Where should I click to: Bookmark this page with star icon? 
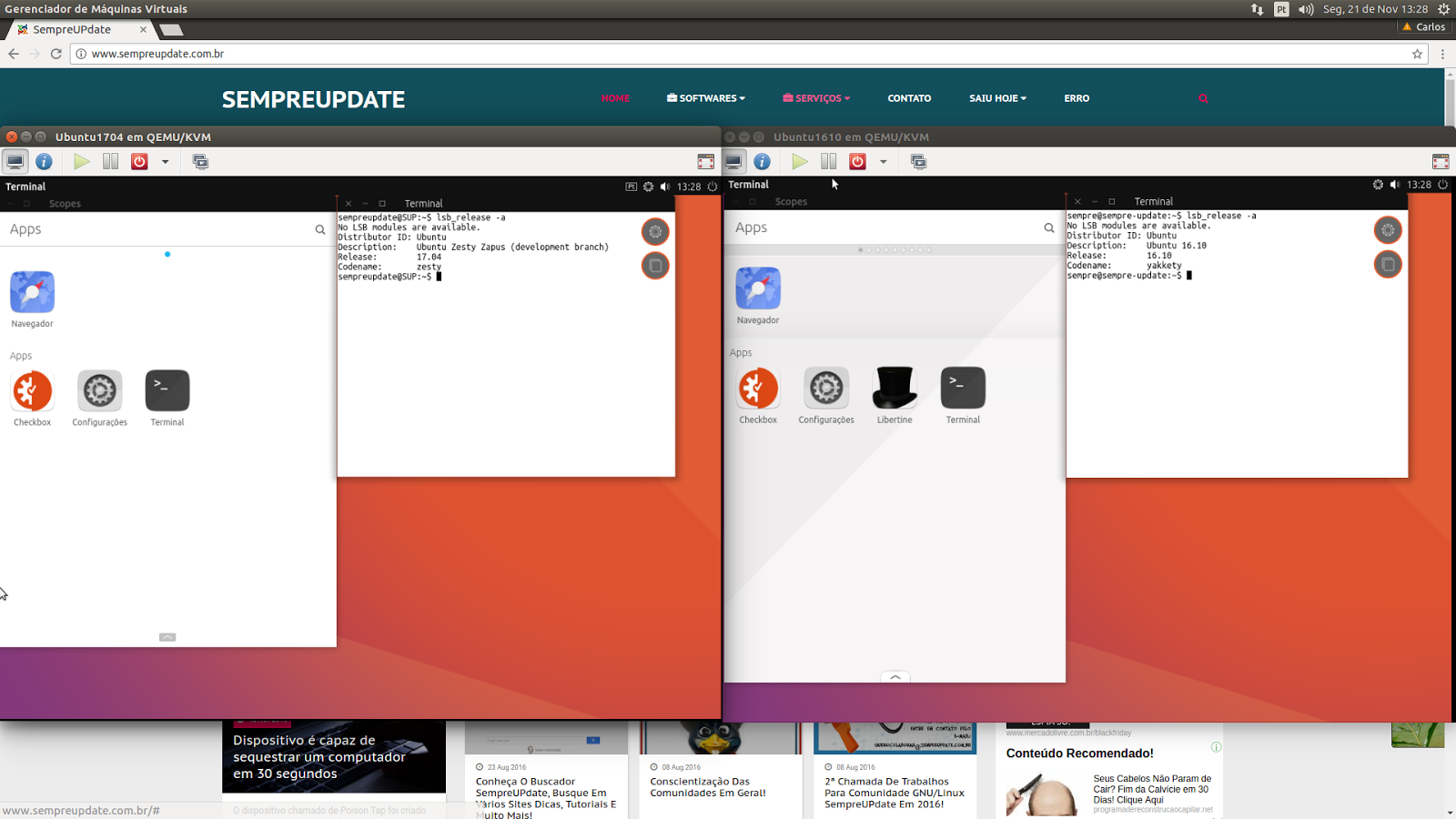[x=1417, y=54]
